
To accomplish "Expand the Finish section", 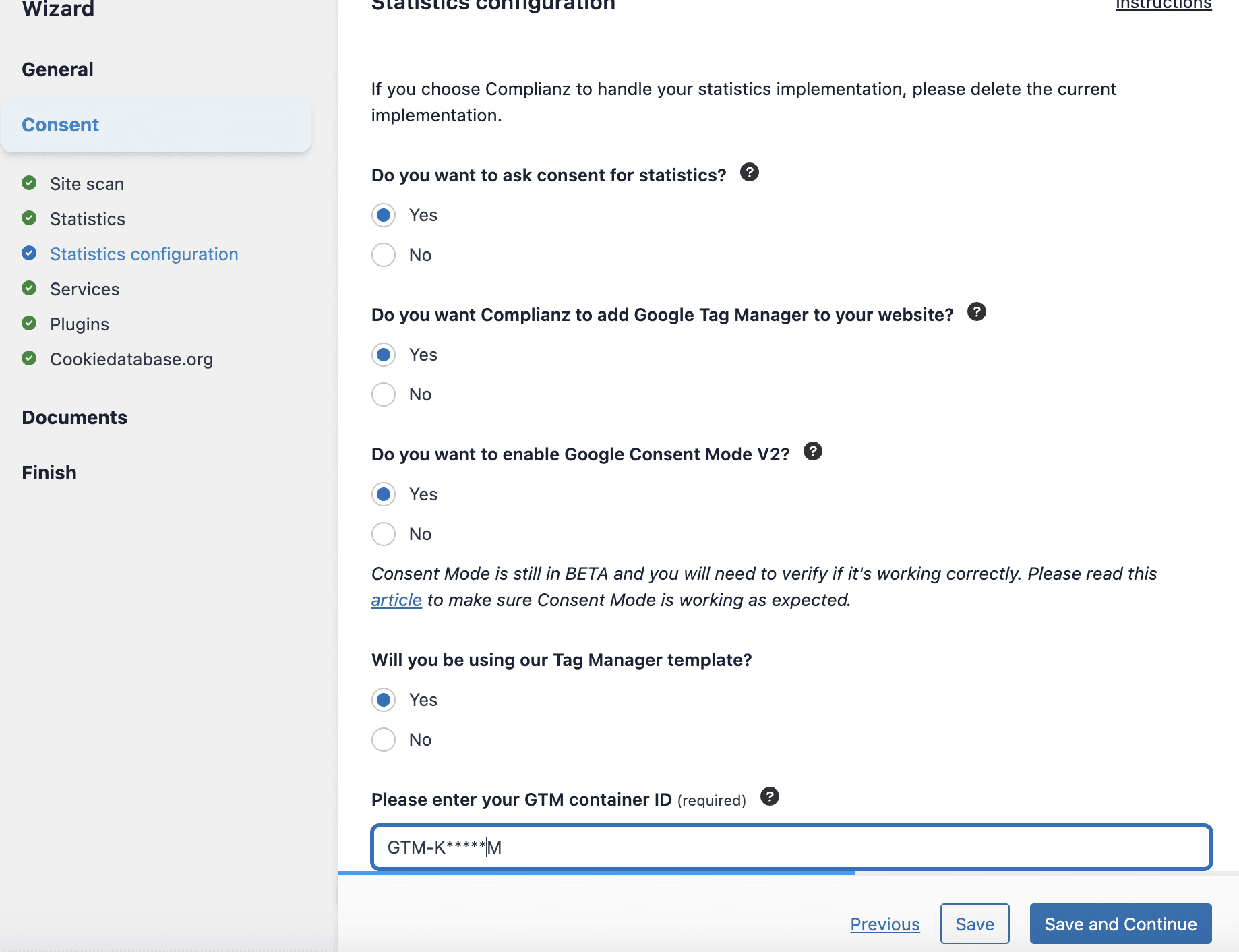I will pyautogui.click(x=49, y=472).
